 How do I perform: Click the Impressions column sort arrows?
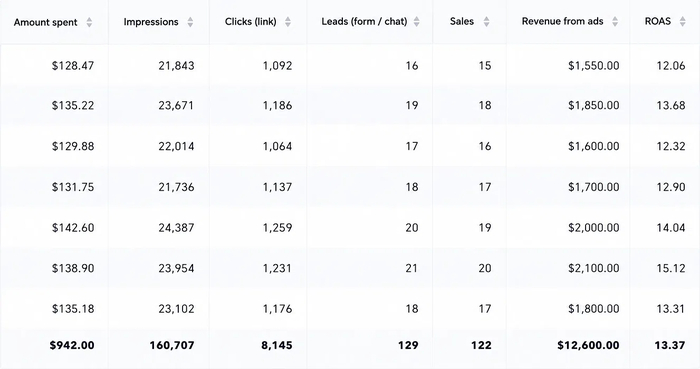pyautogui.click(x=190, y=22)
